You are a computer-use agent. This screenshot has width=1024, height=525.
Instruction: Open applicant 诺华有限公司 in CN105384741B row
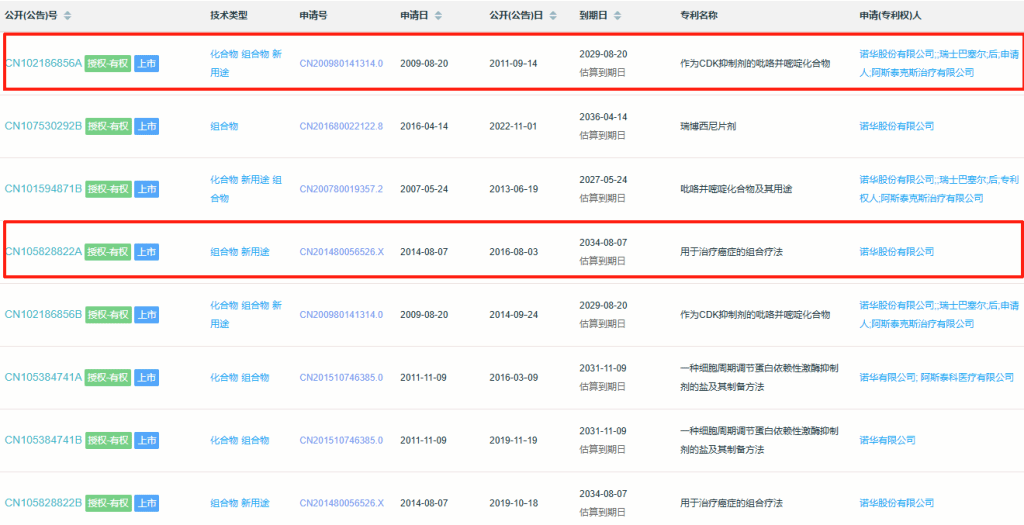[x=888, y=439]
